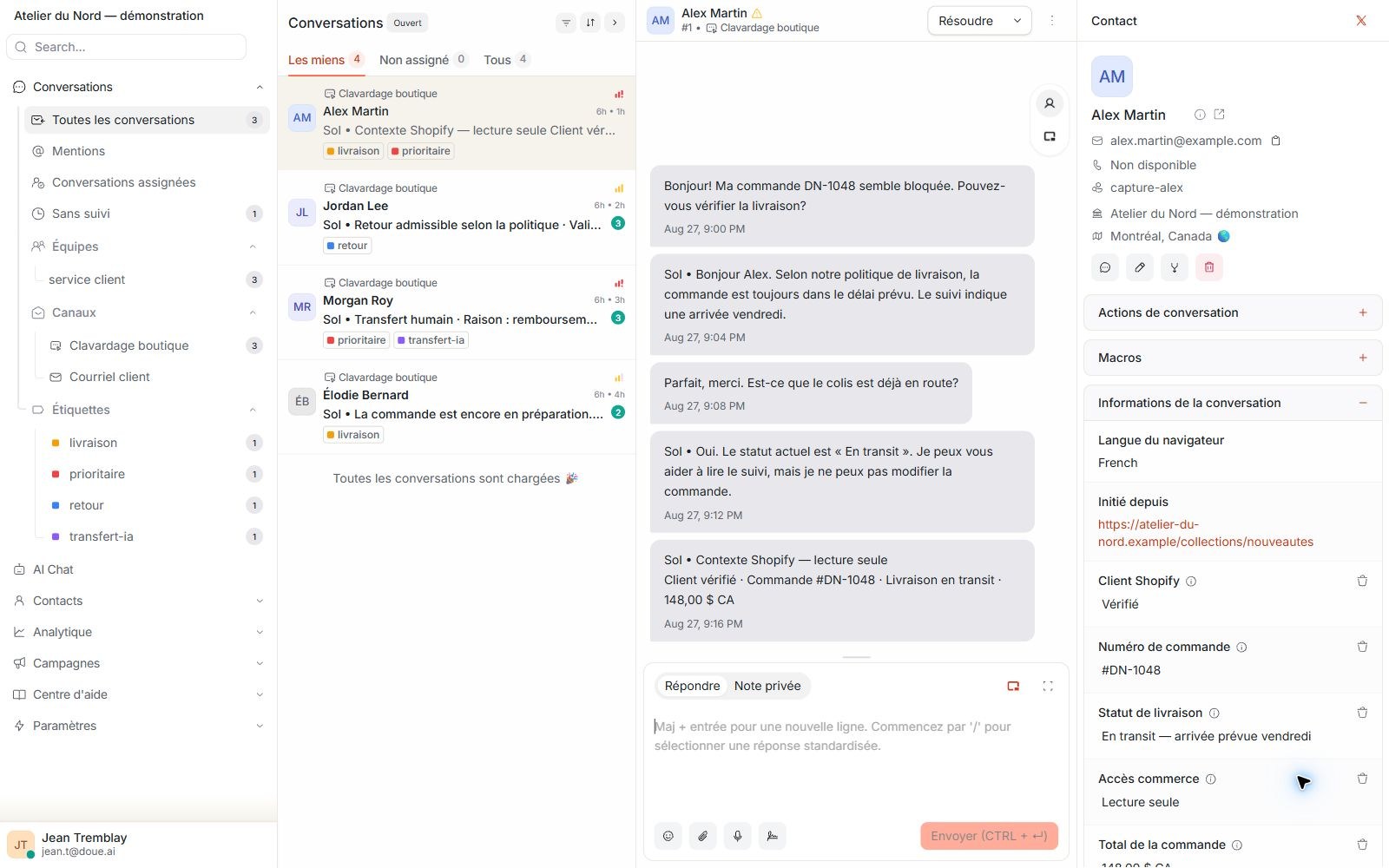Switch to Note privée mode
The height and width of the screenshot is (868, 1389).
coord(767,686)
